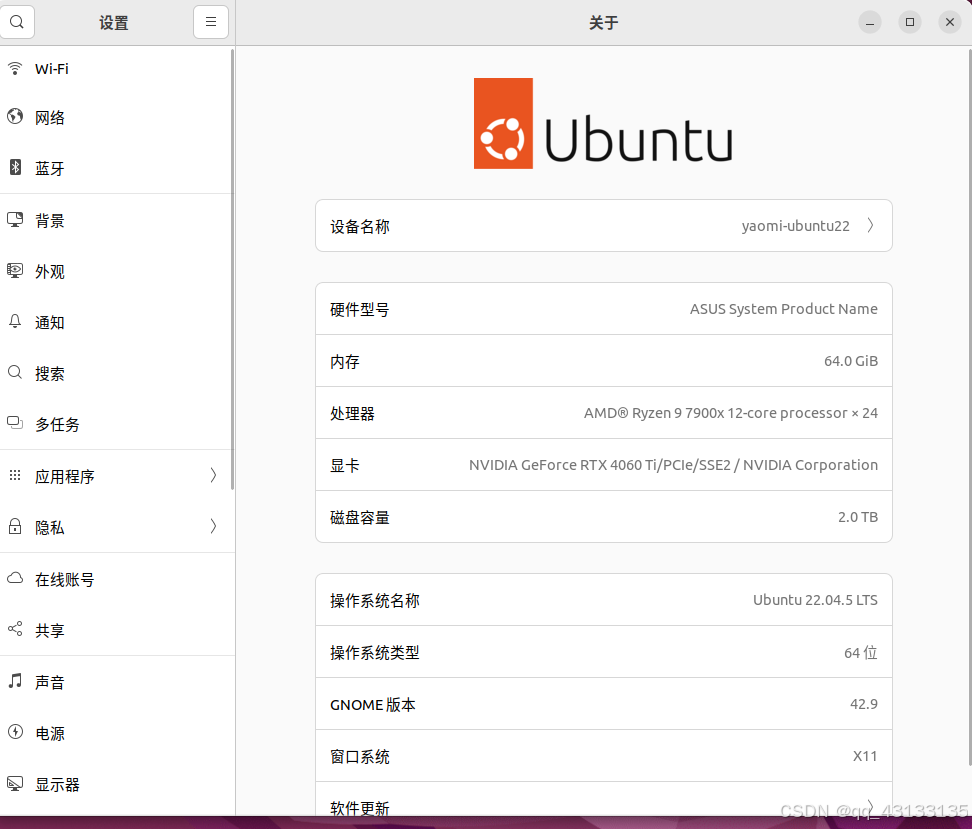Screen dimensions: 972x829
Task: Maximize the Settings window
Action: point(909,22)
